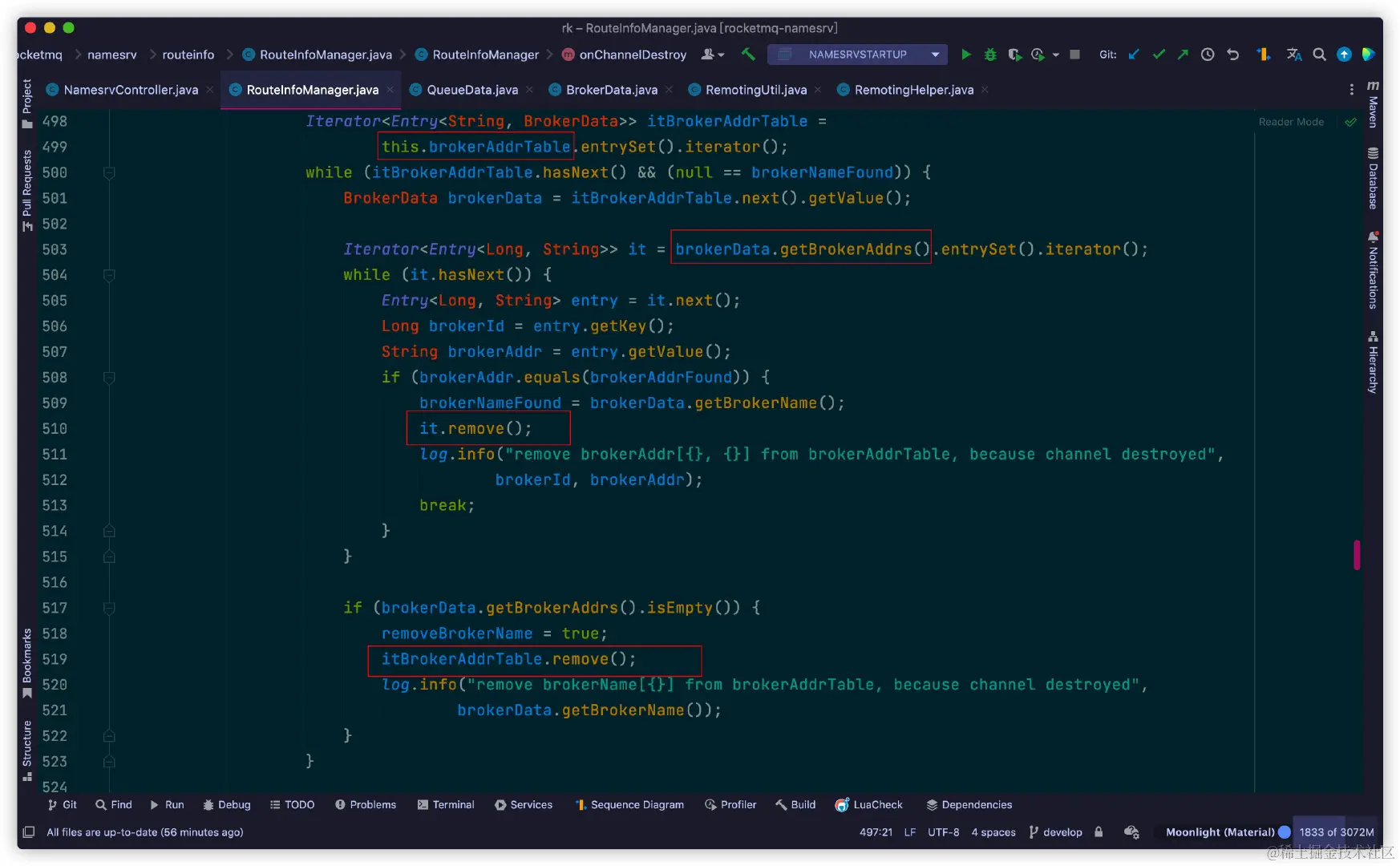The height and width of the screenshot is (866, 1400).
Task: Open the Services tool window
Action: [524, 805]
